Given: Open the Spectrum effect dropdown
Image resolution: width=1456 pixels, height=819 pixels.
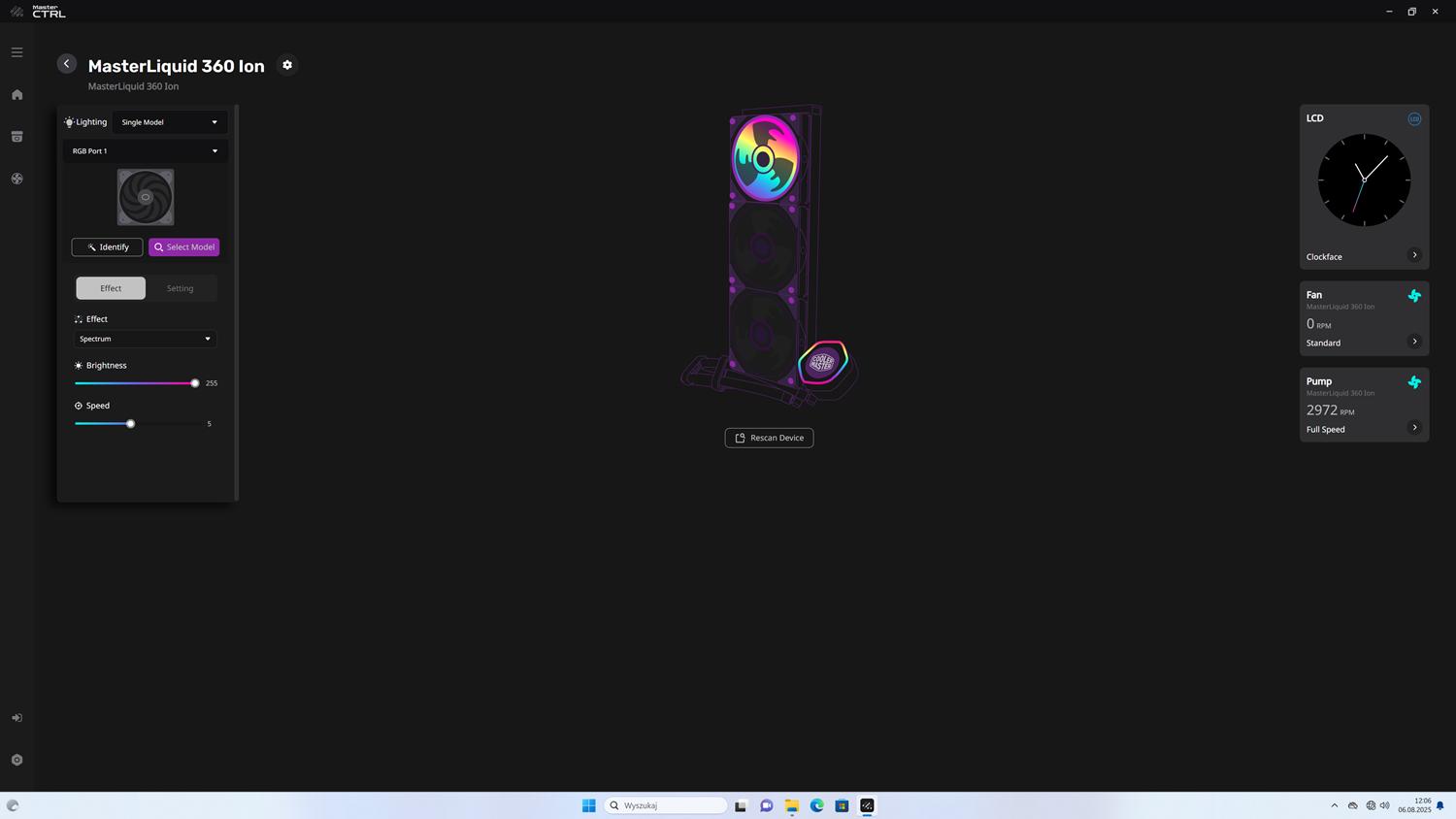Looking at the screenshot, I should [x=146, y=339].
